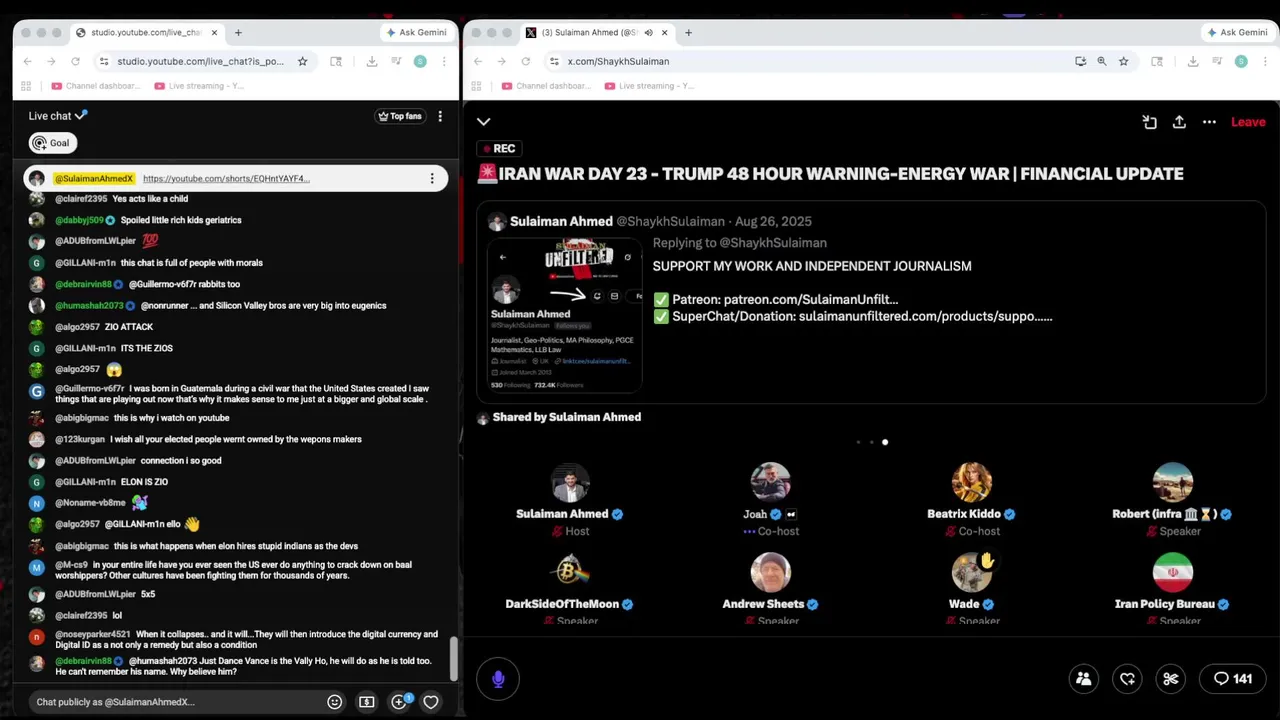Open the Top fans leaderboard
This screenshot has height=720, width=1280.
pos(400,116)
